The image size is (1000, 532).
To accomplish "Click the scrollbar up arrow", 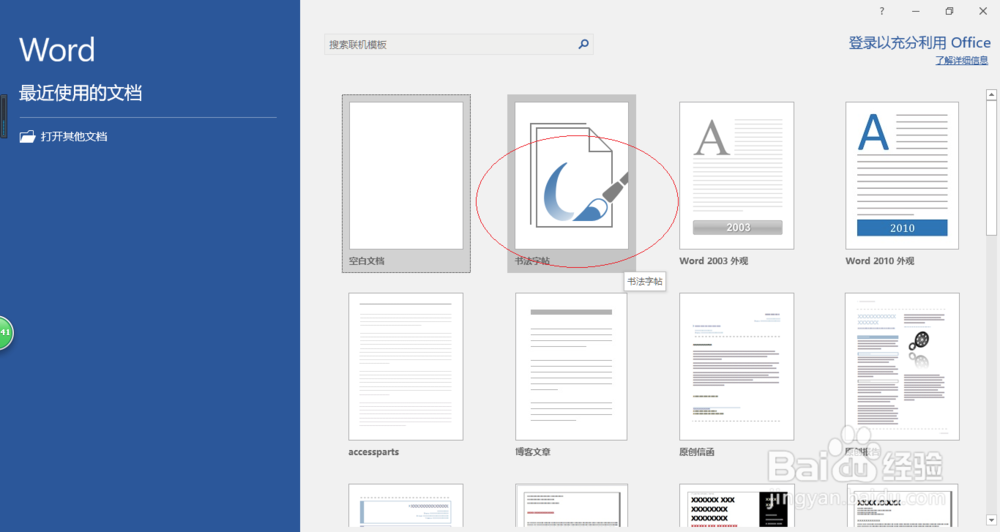I will pos(991,95).
